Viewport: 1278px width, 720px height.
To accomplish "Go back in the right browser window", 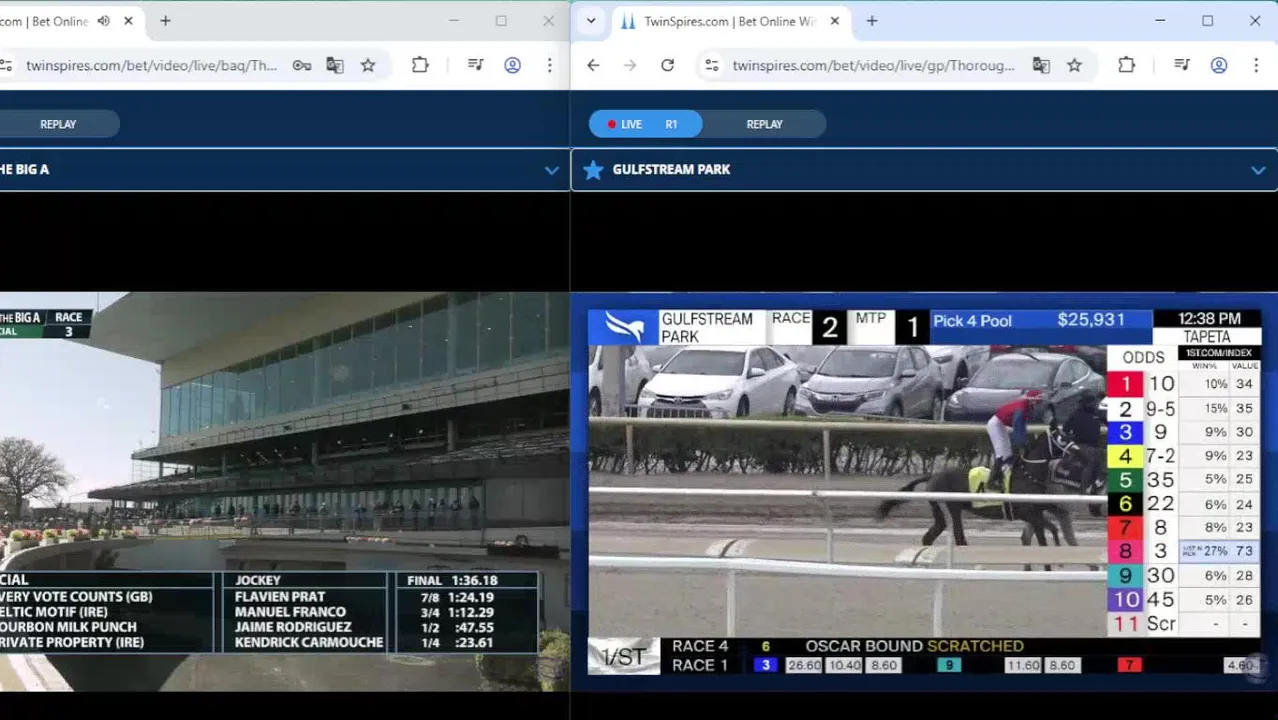I will point(593,65).
